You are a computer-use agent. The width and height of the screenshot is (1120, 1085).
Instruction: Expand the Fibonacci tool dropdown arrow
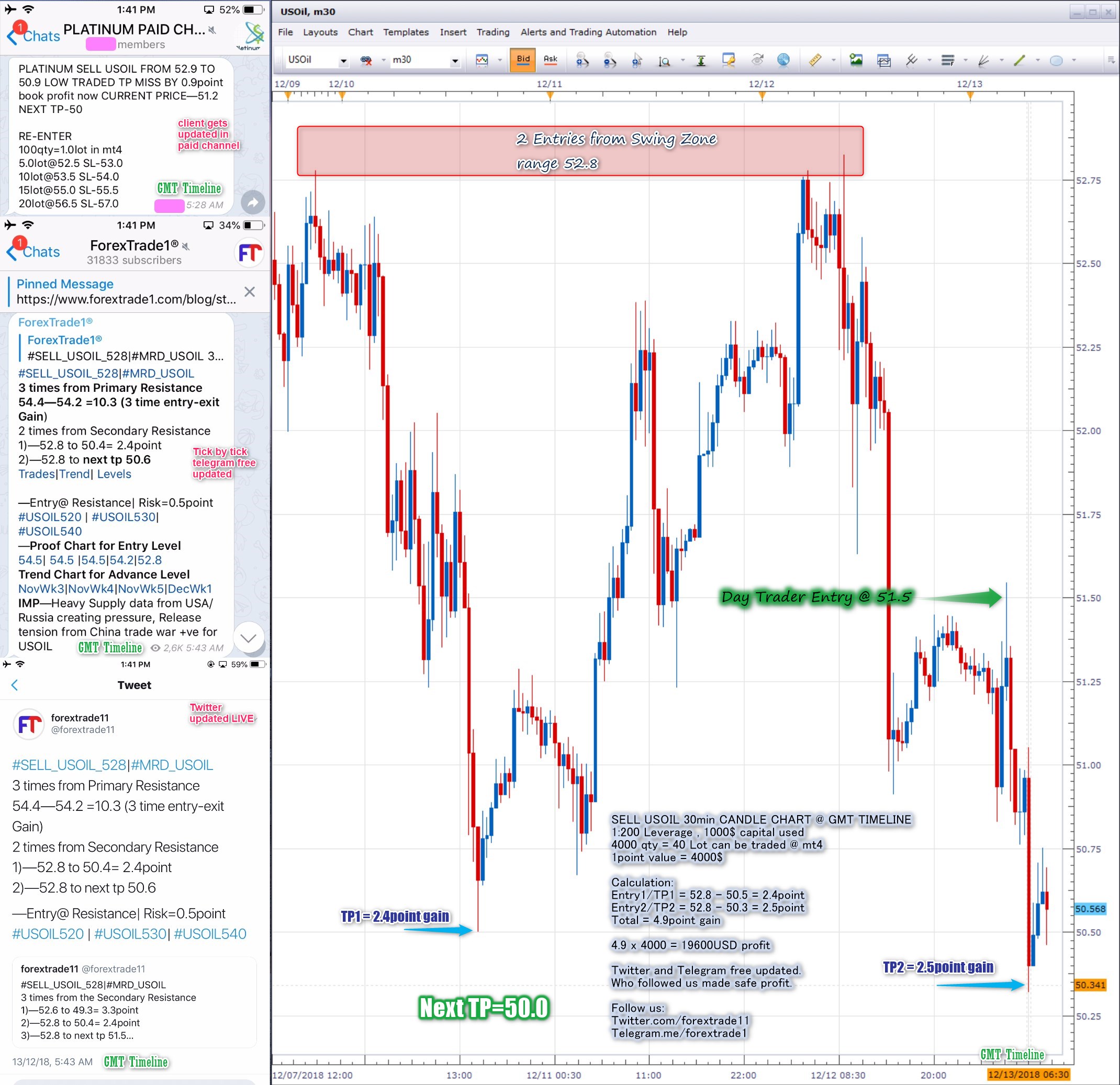(x=965, y=60)
